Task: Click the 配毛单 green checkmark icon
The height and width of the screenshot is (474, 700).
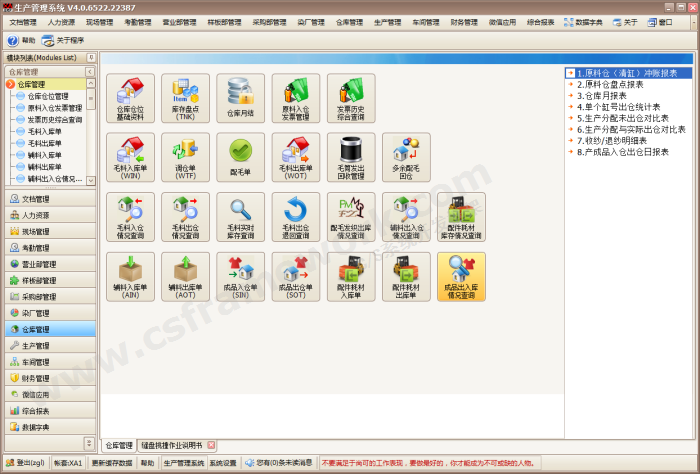Action: (x=240, y=157)
